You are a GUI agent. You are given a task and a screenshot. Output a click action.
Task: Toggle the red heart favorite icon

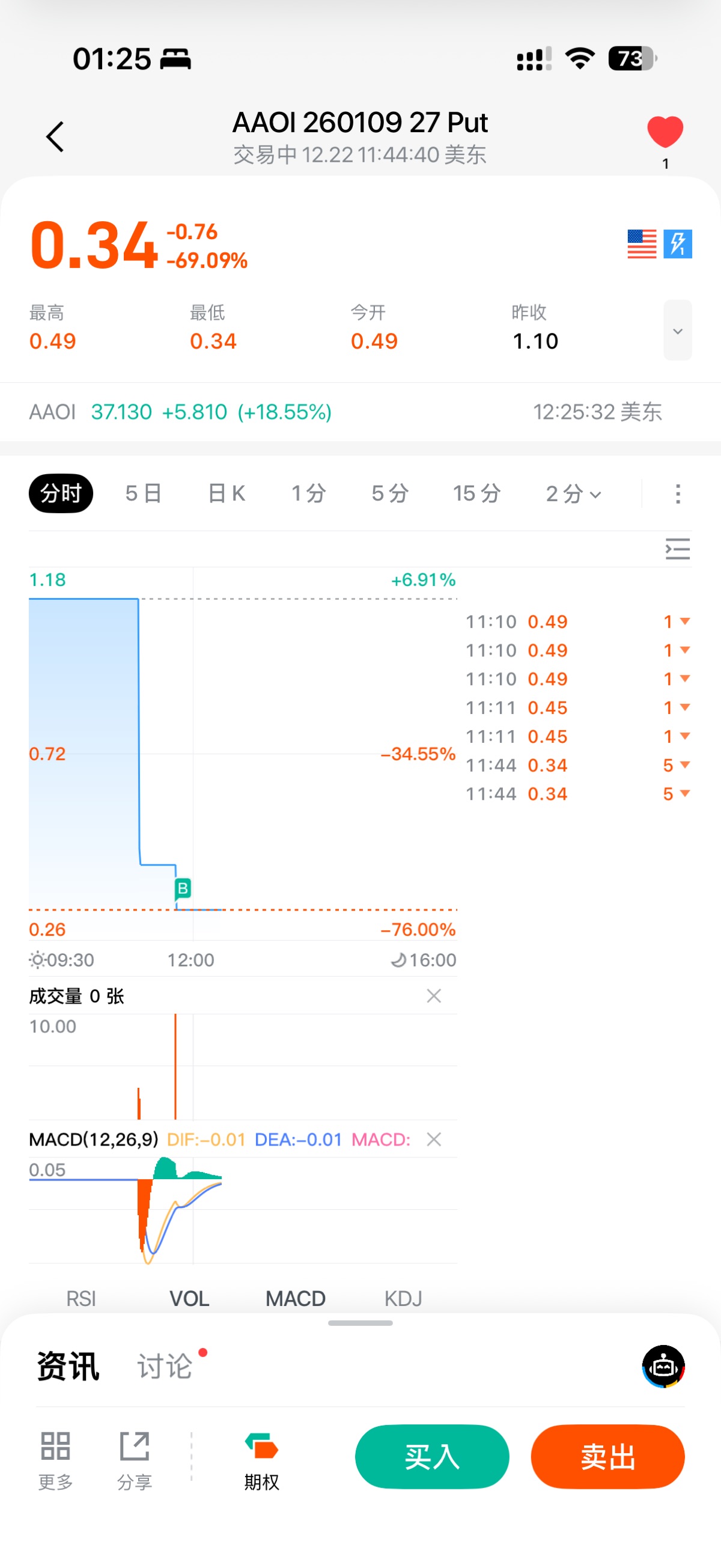pos(665,132)
